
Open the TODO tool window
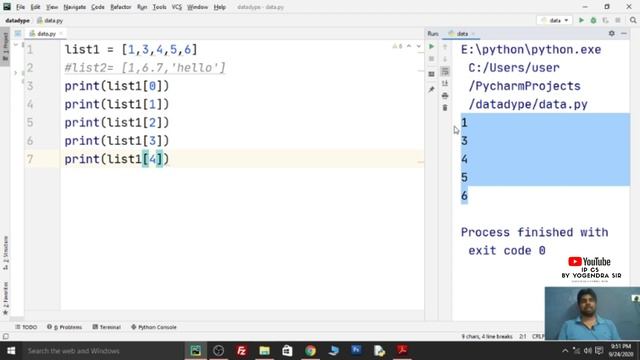26,327
